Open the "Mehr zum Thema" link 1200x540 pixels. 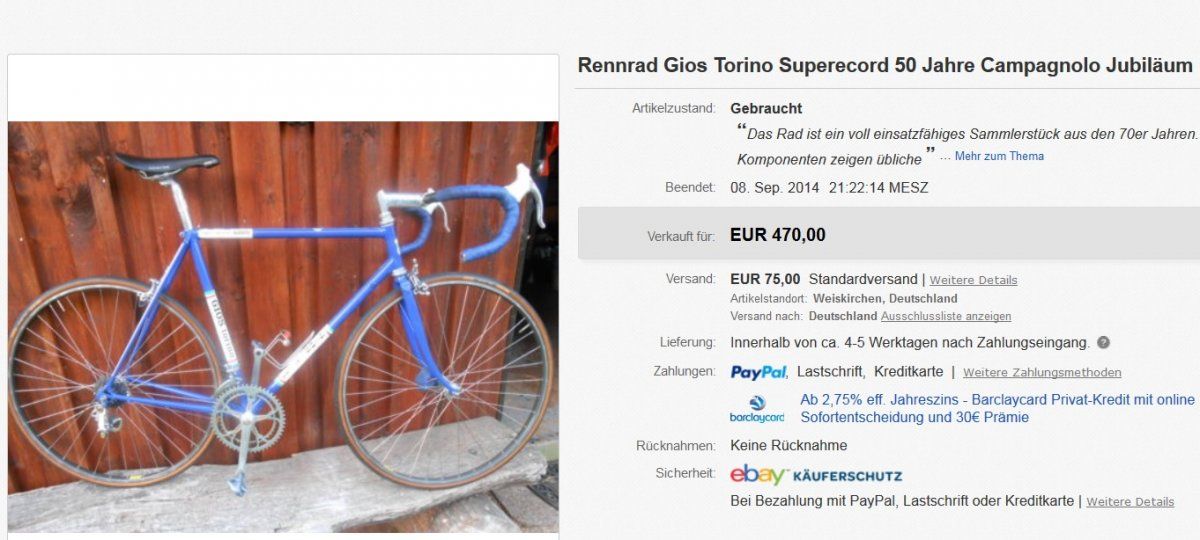tap(998, 156)
